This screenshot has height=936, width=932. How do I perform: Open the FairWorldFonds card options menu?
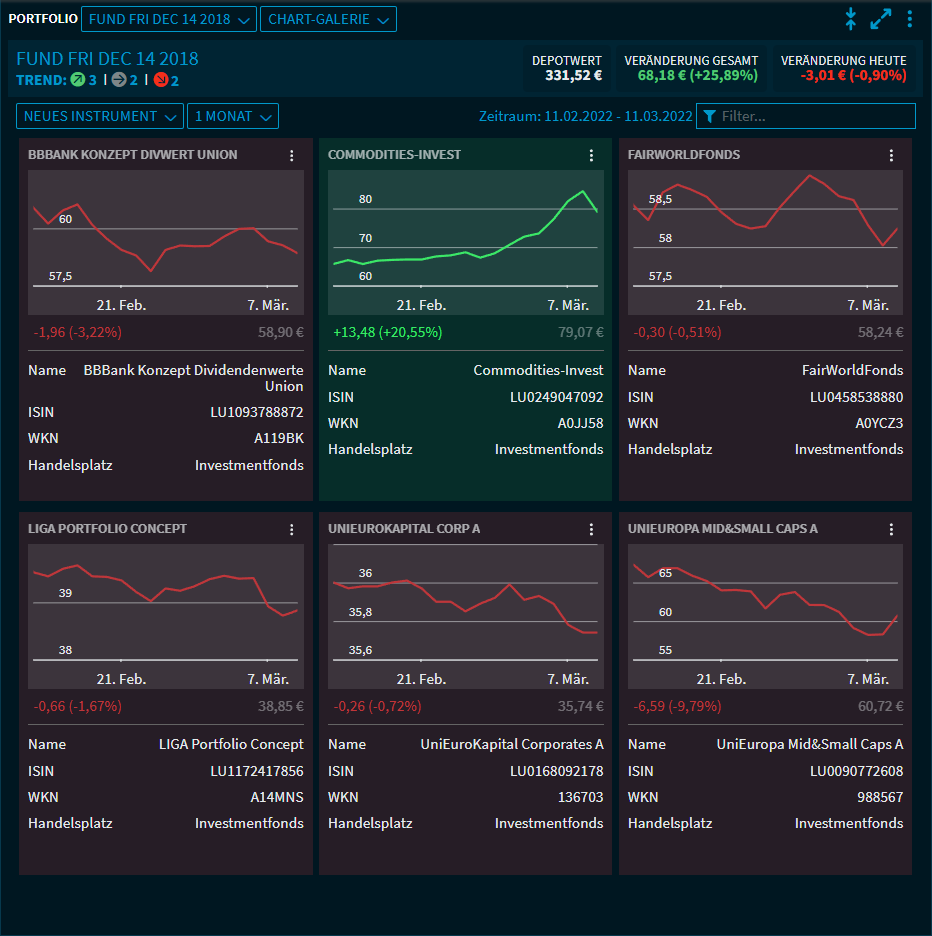(x=891, y=155)
